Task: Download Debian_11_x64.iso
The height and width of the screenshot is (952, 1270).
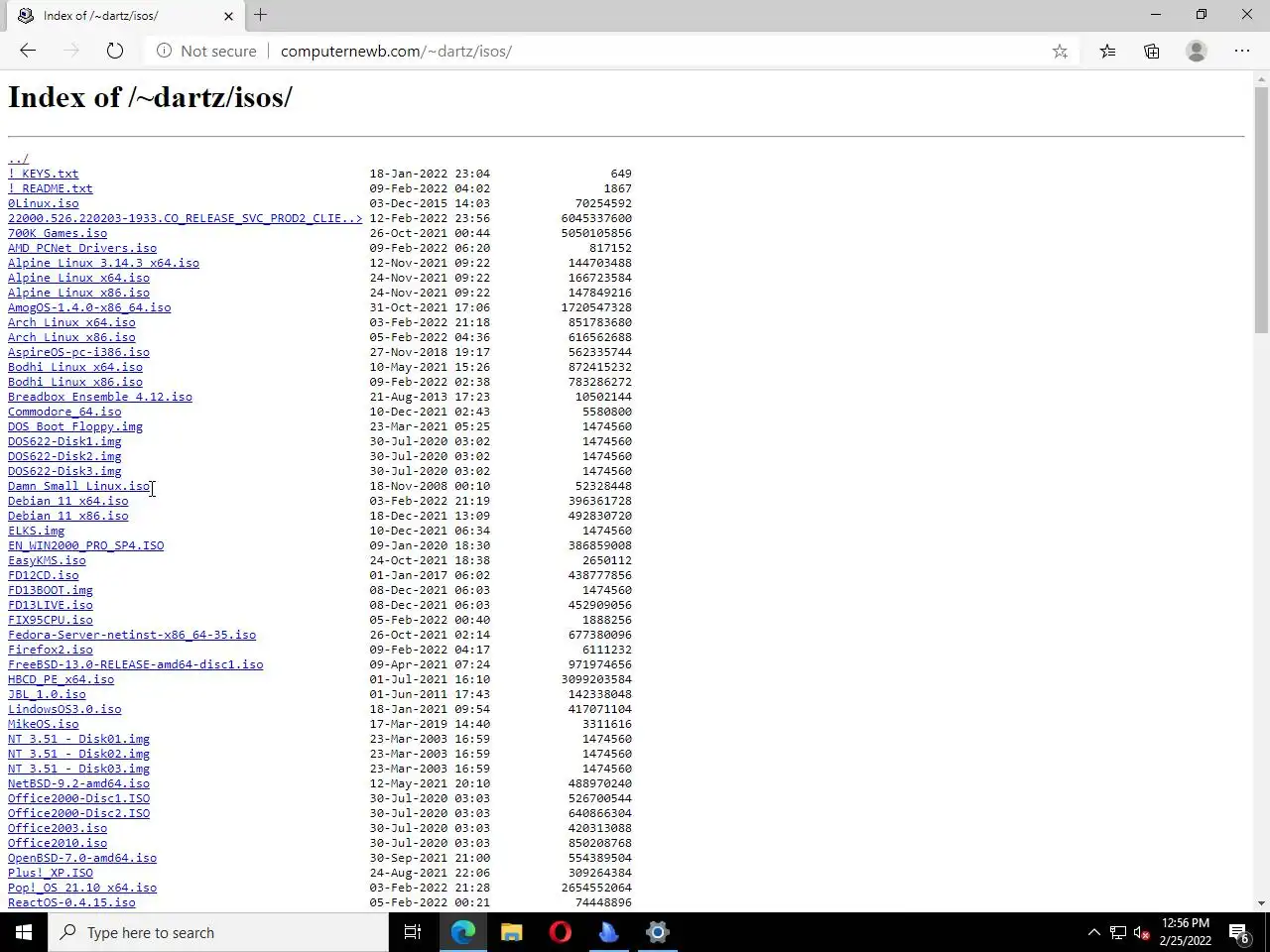Action: pos(68,501)
